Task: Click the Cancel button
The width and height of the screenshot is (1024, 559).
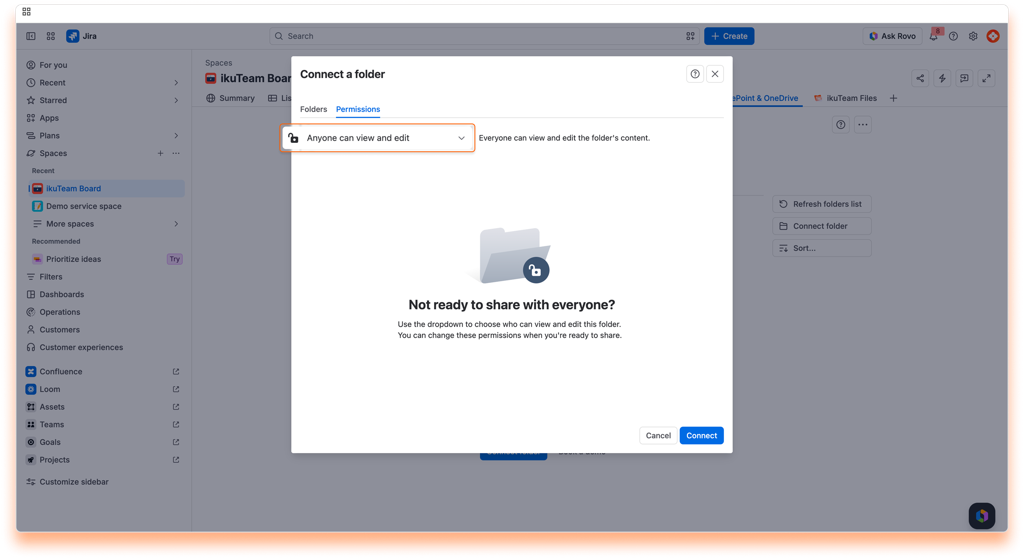Action: click(x=658, y=436)
